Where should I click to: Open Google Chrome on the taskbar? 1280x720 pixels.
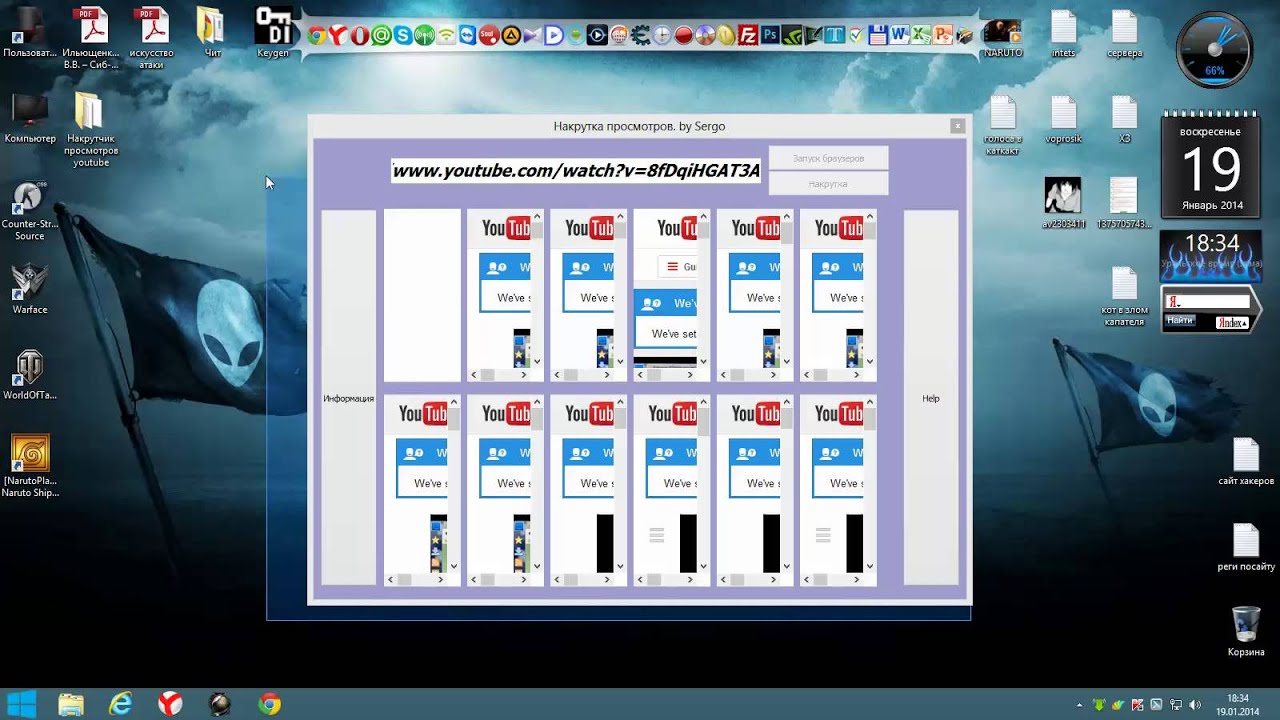[x=269, y=704]
